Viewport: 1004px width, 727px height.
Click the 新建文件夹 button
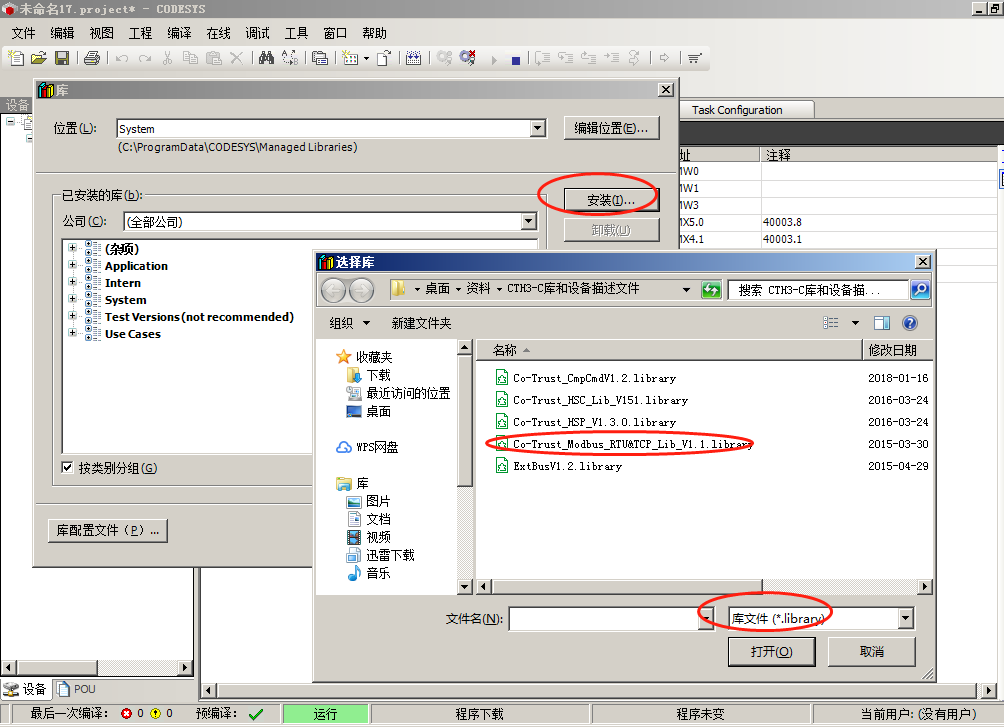421,323
